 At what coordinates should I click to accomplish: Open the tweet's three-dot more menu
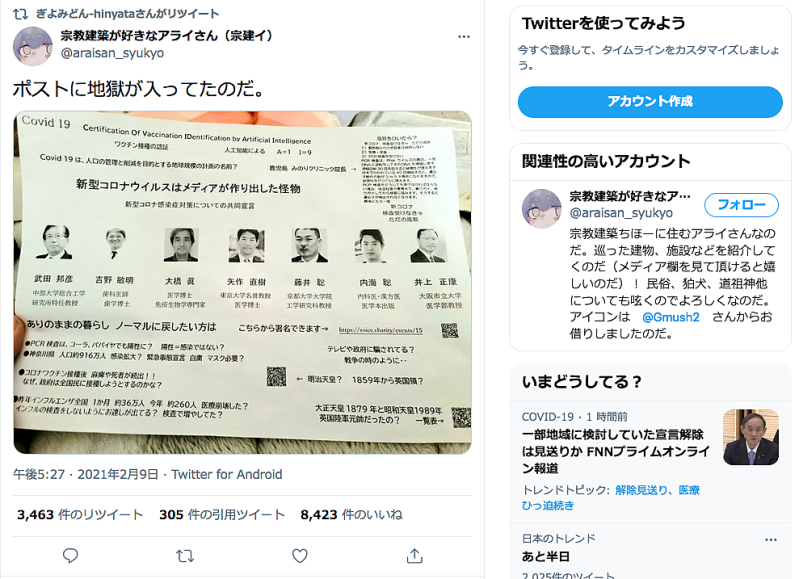coord(464,37)
